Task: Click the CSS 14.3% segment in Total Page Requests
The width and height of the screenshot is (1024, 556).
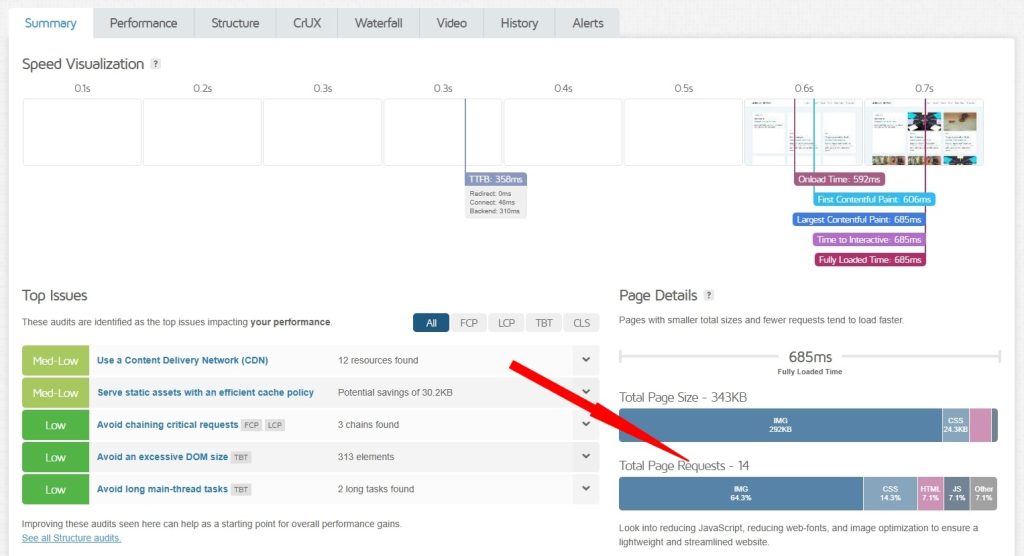Action: click(x=890, y=494)
